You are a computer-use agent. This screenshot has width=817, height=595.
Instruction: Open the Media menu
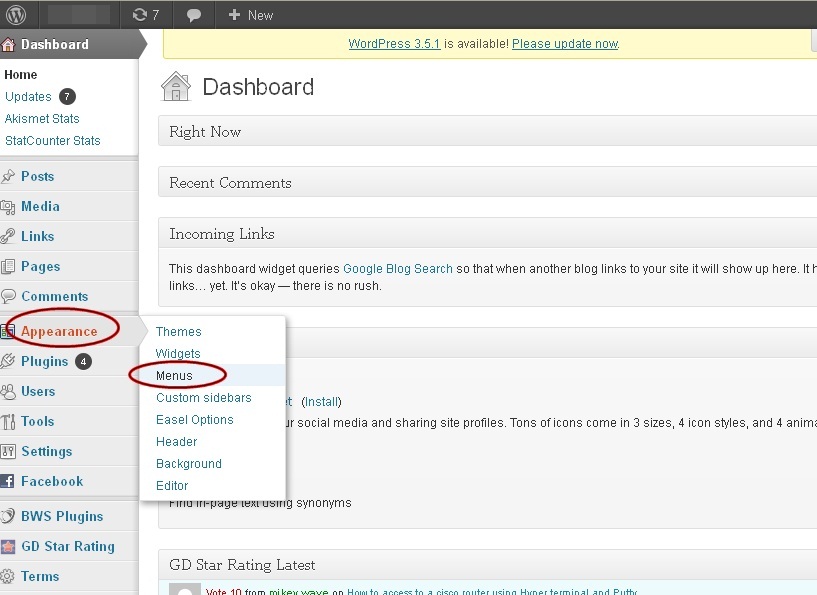pos(40,207)
